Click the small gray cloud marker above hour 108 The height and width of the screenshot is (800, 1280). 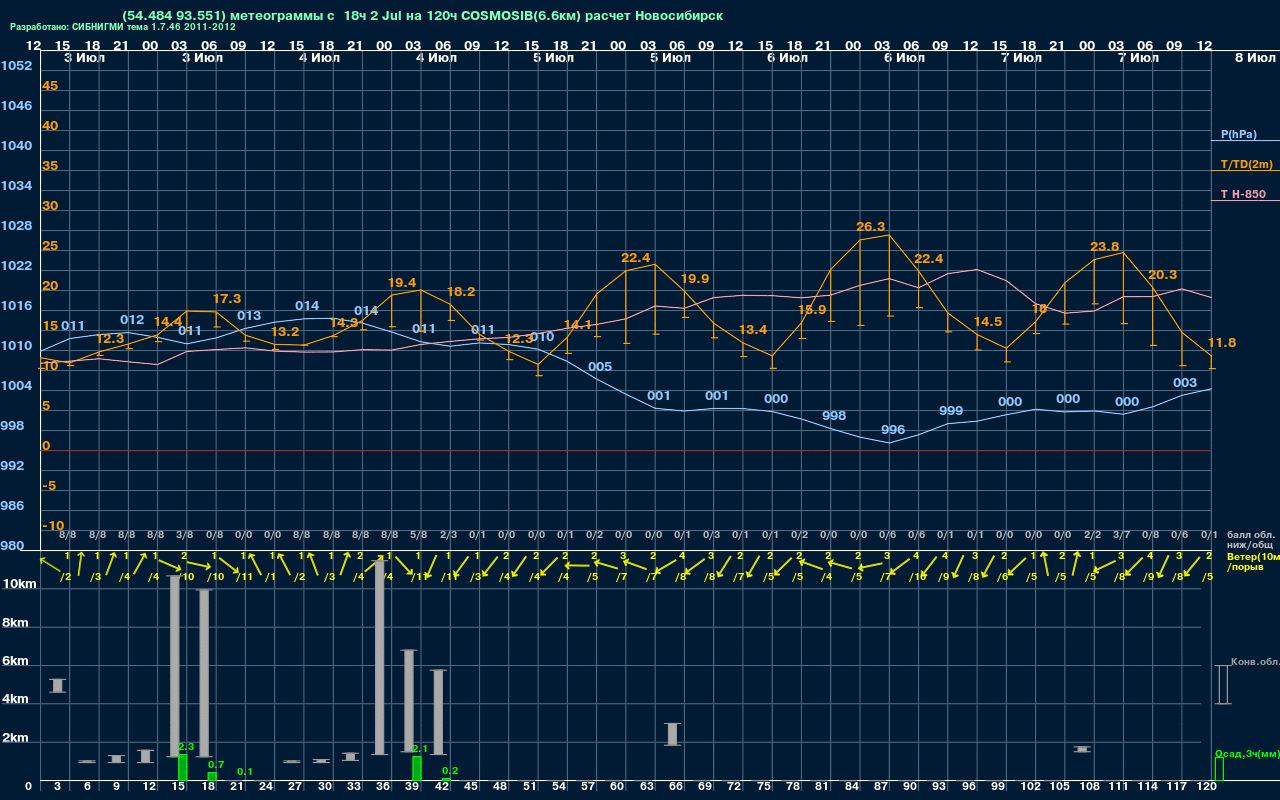pyautogui.click(x=1082, y=749)
